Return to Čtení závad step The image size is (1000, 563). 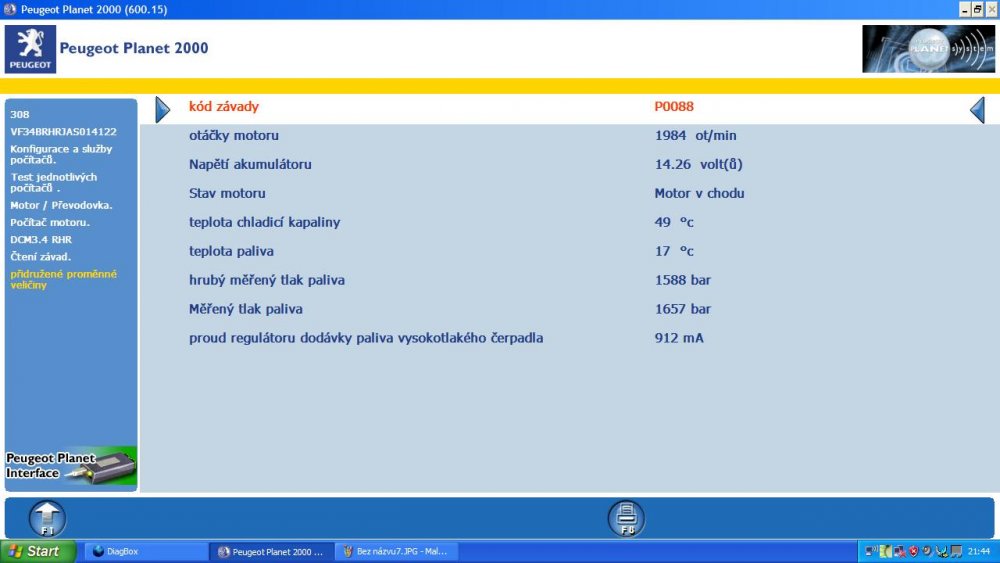click(40, 257)
